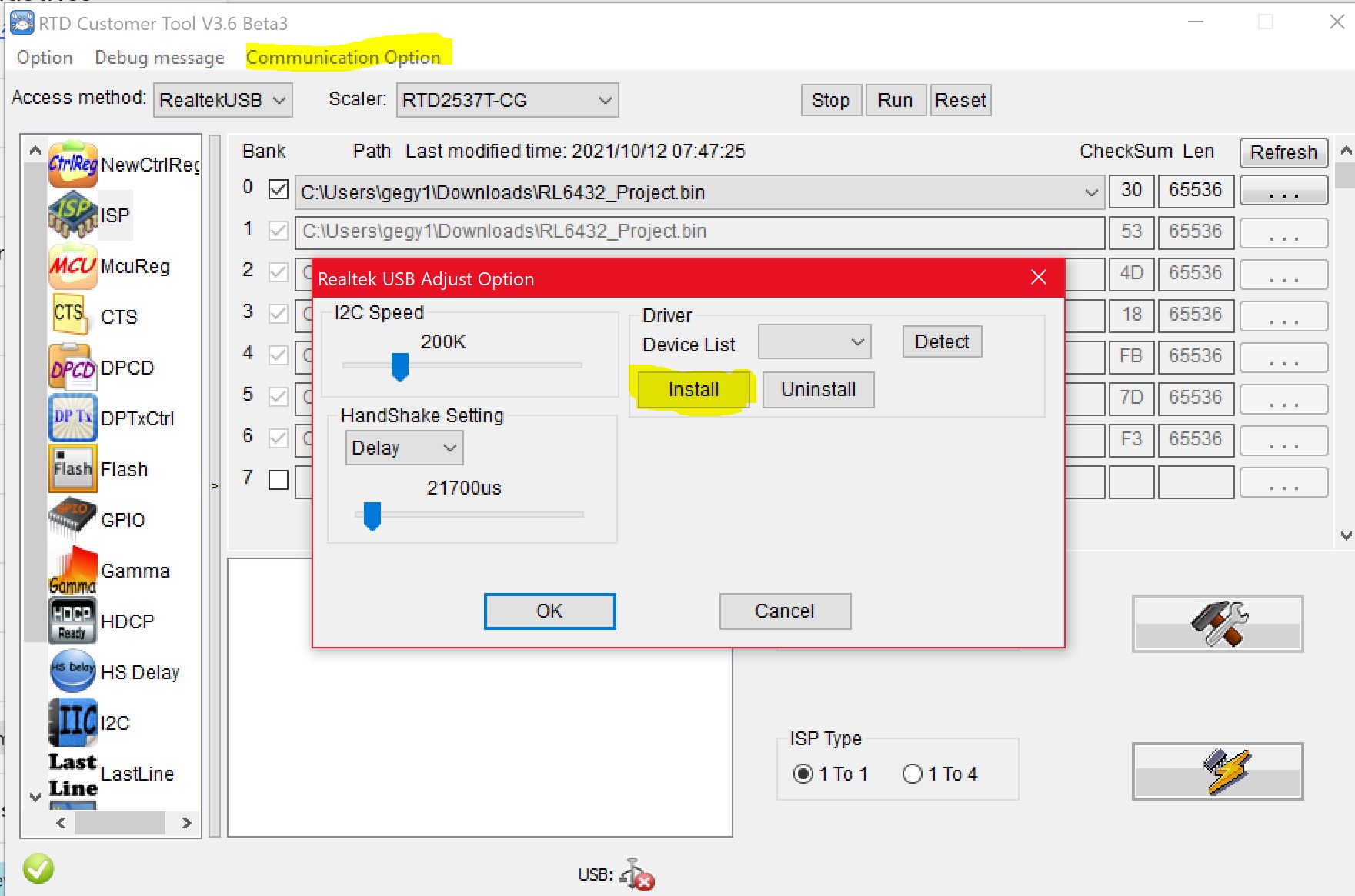The height and width of the screenshot is (896, 1355).
Task: Click the Install driver button
Action: [x=693, y=389]
